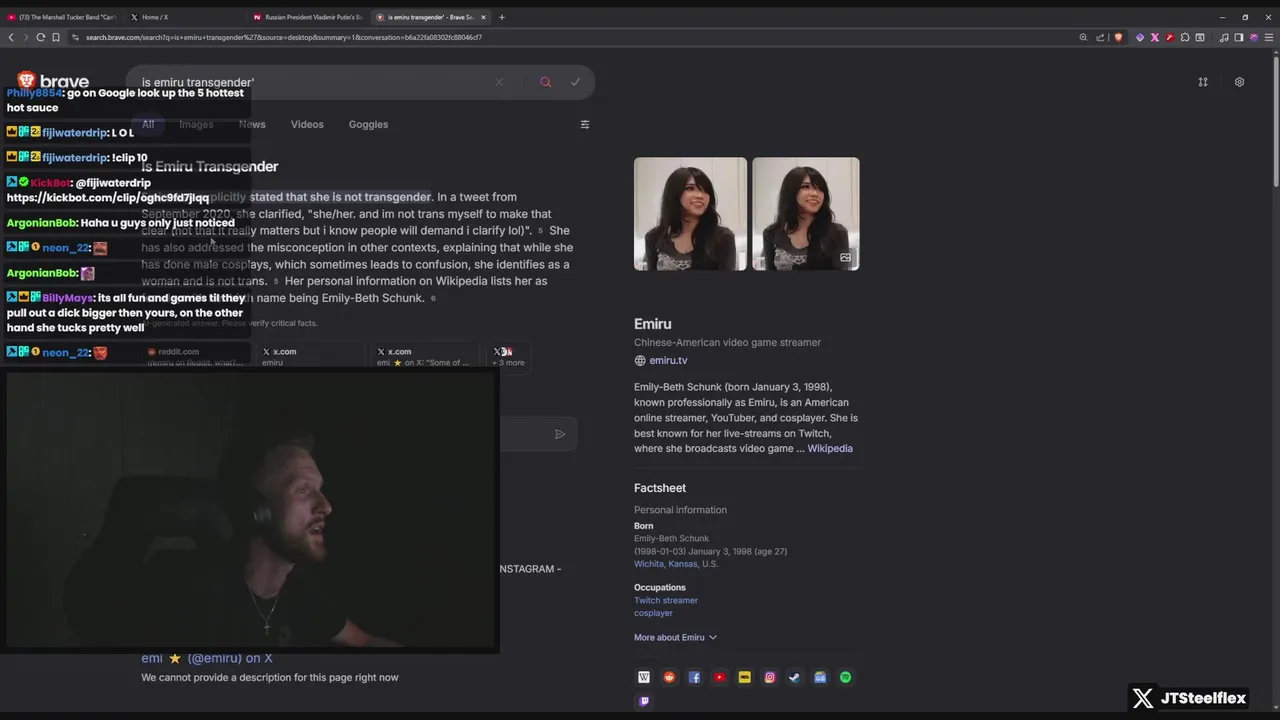Click the browser address bar URL

point(284,37)
